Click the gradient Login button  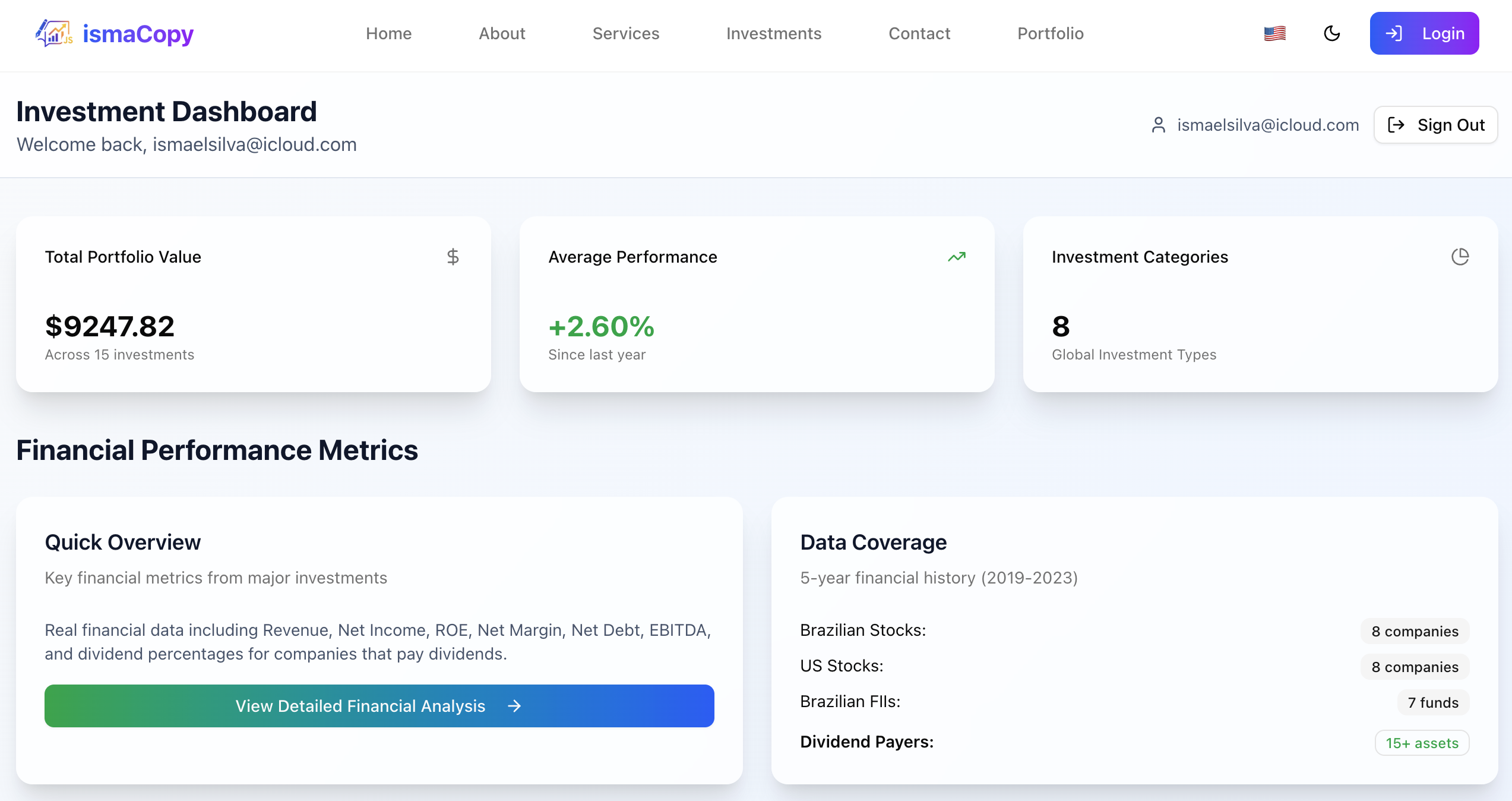1424,33
